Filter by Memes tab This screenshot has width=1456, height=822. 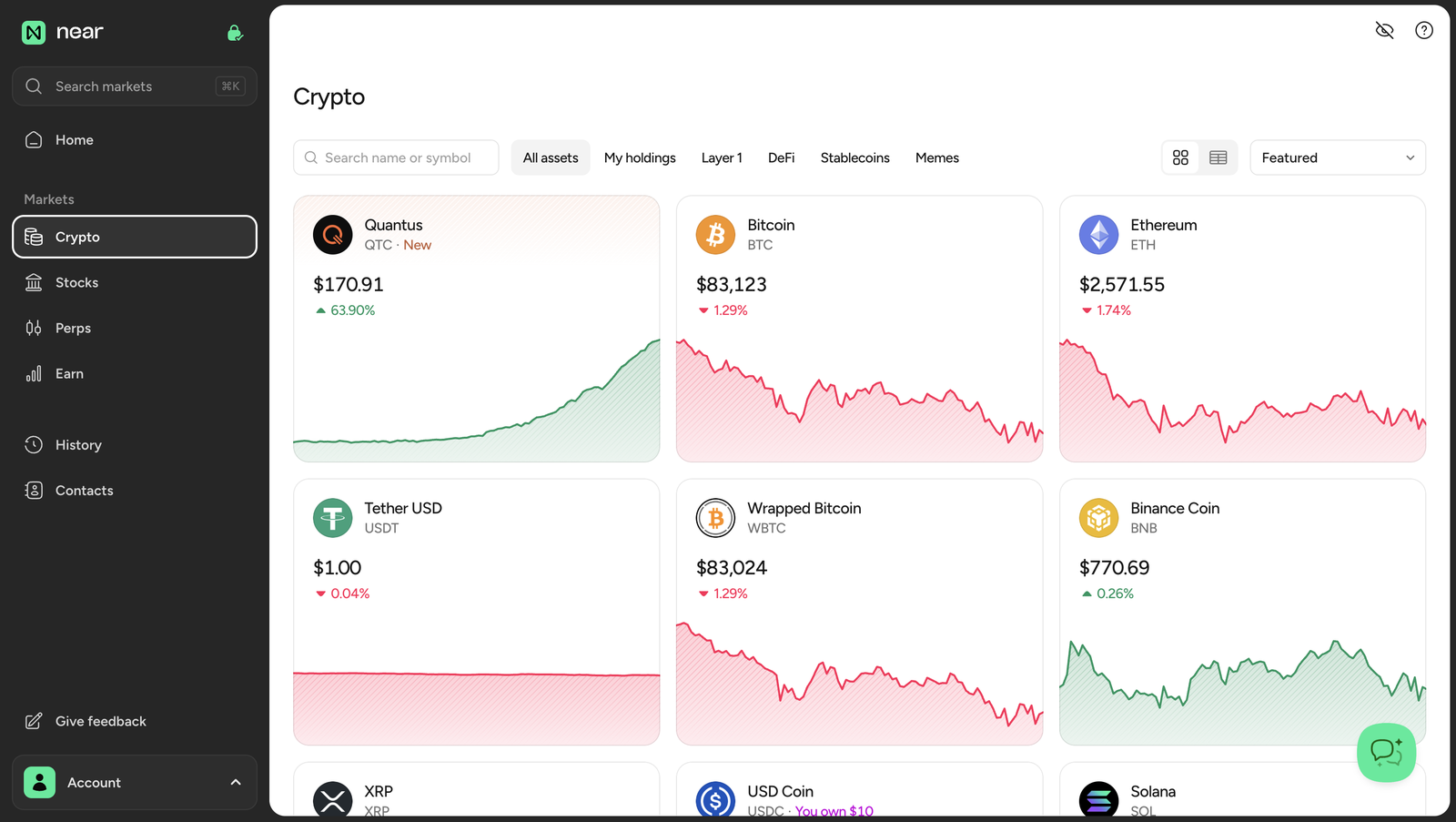pyautogui.click(x=937, y=157)
